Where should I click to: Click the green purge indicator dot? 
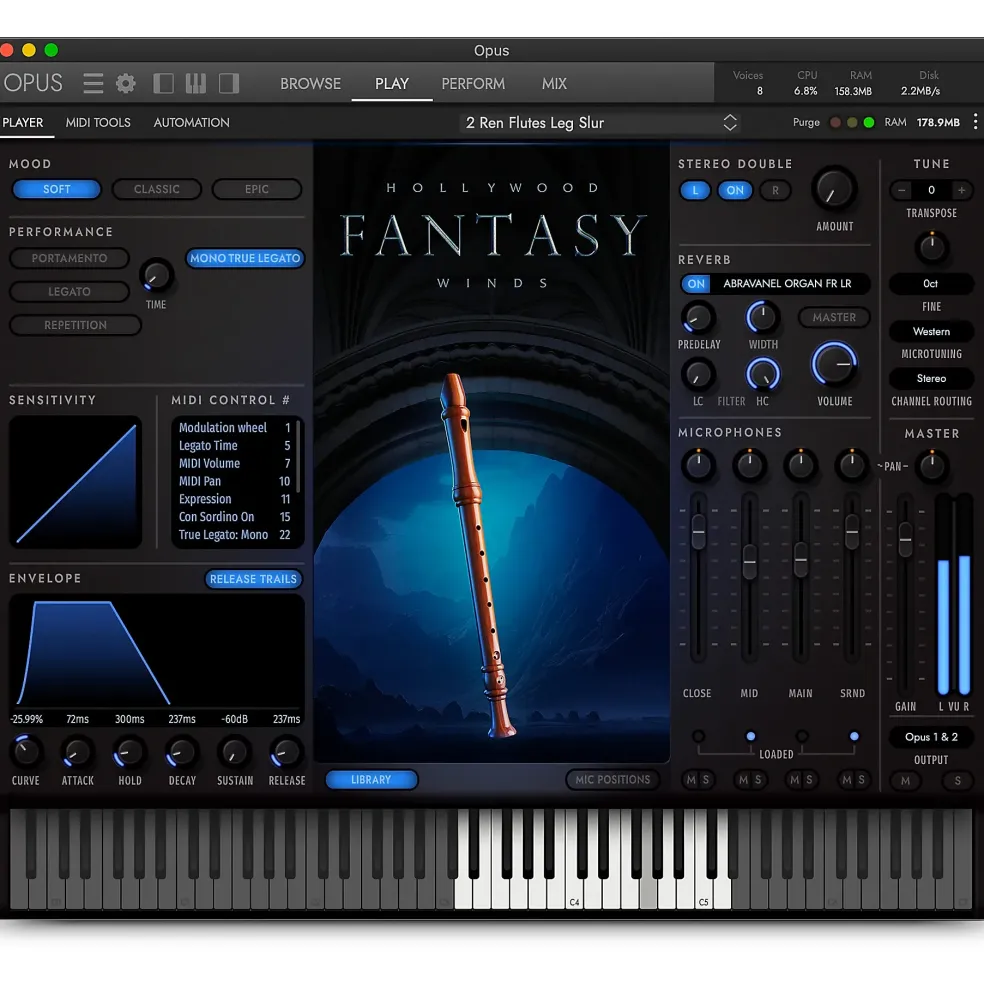tap(869, 122)
